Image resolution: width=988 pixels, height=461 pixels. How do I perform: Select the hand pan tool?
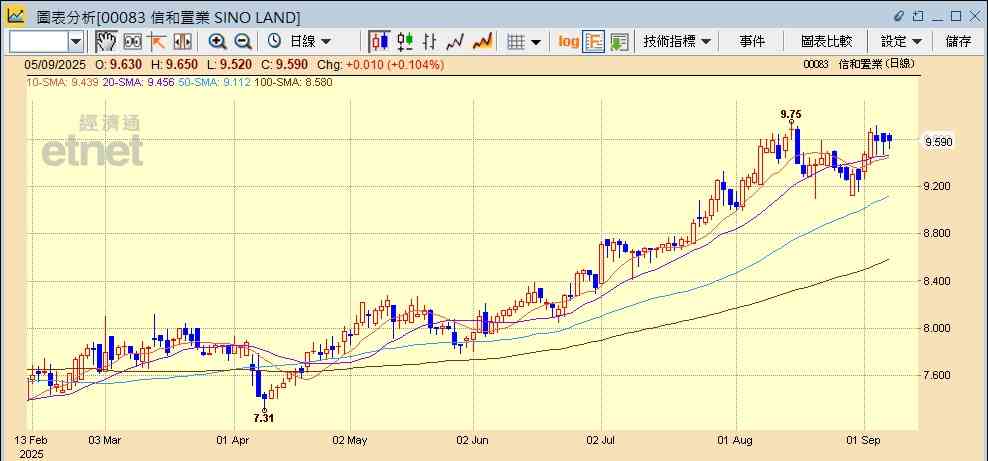click(x=106, y=42)
